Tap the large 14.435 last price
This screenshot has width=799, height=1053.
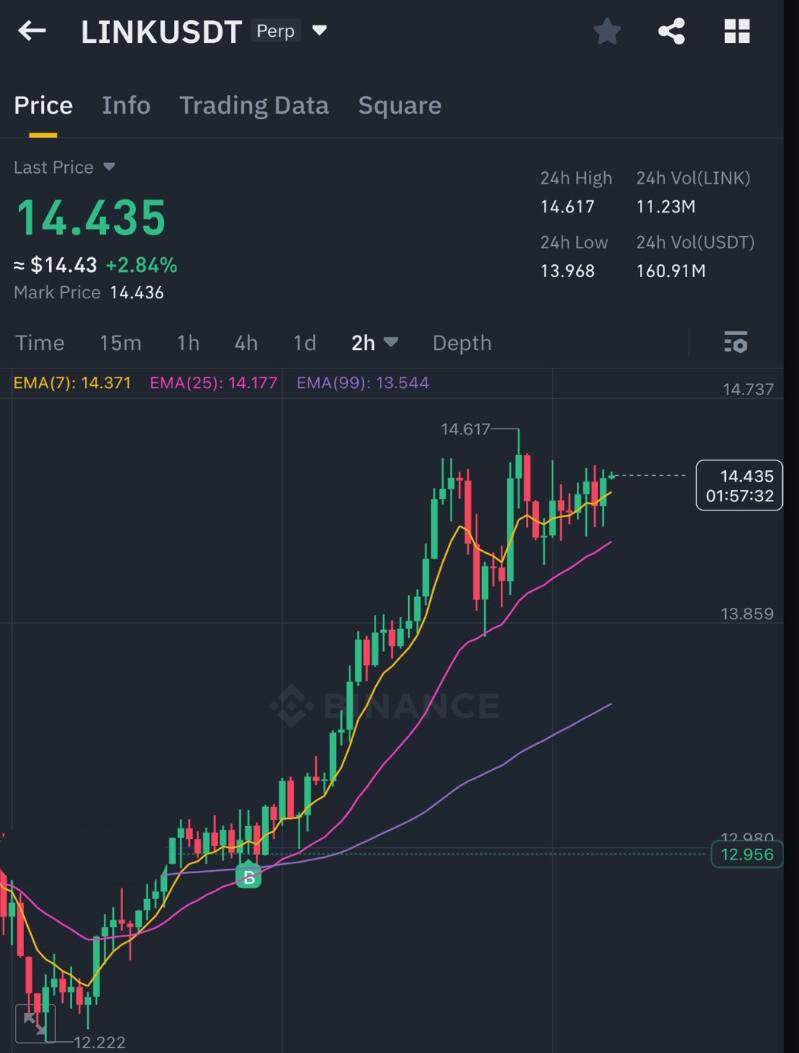pos(91,218)
